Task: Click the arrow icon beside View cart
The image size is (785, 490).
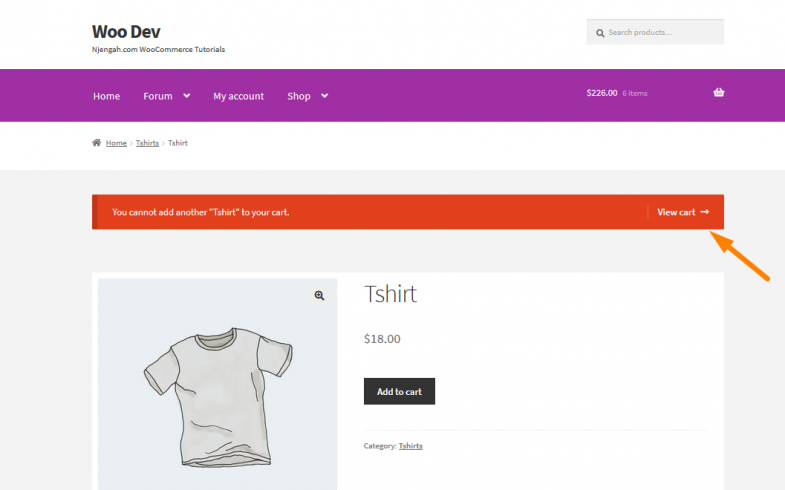Action: point(705,212)
